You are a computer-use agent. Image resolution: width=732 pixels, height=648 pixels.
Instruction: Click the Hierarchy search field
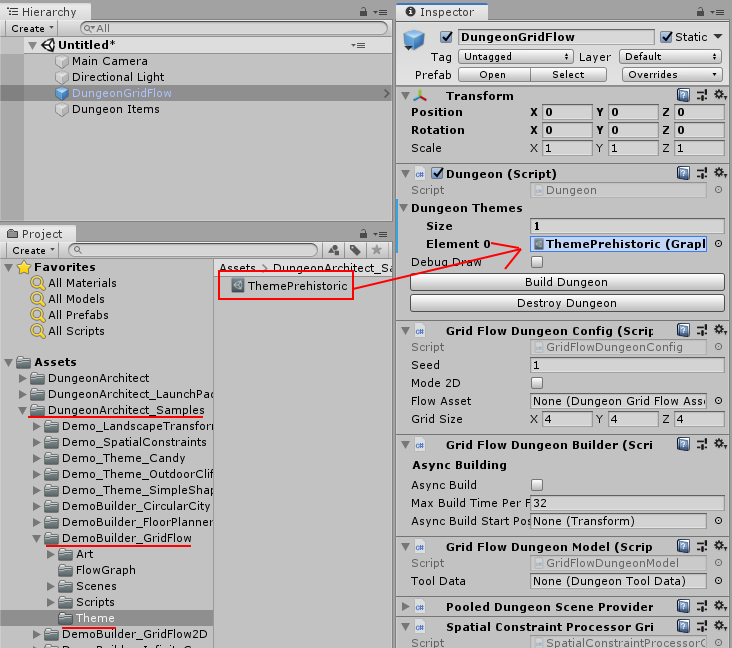[234, 28]
